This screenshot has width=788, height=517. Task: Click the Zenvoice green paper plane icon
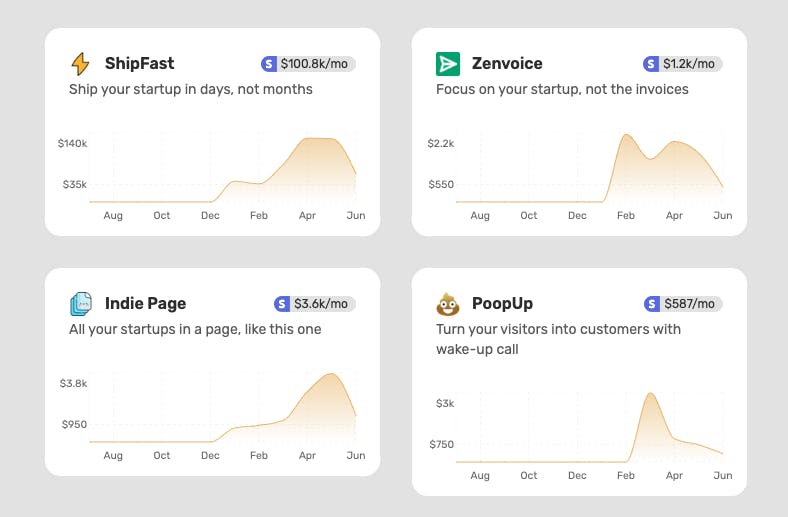pos(448,64)
